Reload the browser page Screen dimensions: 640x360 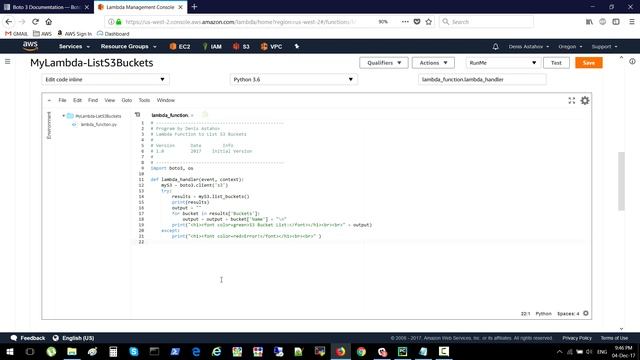pyautogui.click(x=35, y=22)
